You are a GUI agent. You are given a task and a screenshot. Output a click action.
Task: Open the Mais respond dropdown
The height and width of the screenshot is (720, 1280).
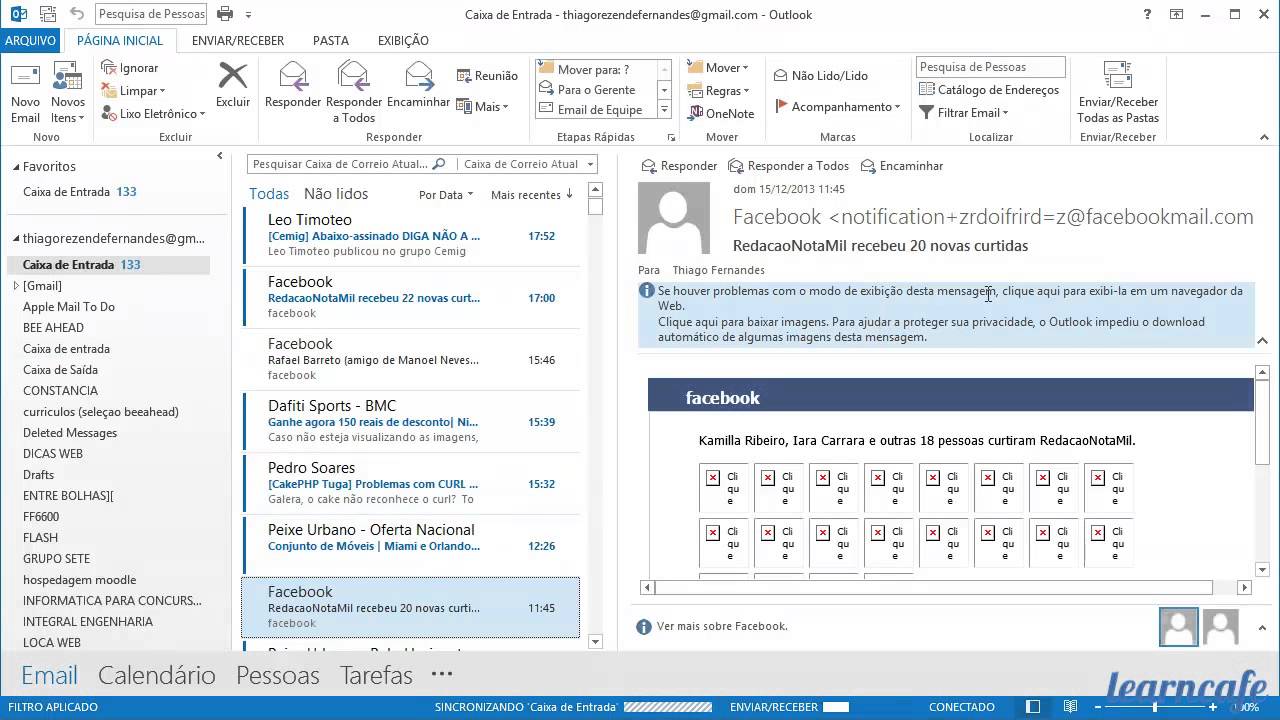[x=483, y=106]
